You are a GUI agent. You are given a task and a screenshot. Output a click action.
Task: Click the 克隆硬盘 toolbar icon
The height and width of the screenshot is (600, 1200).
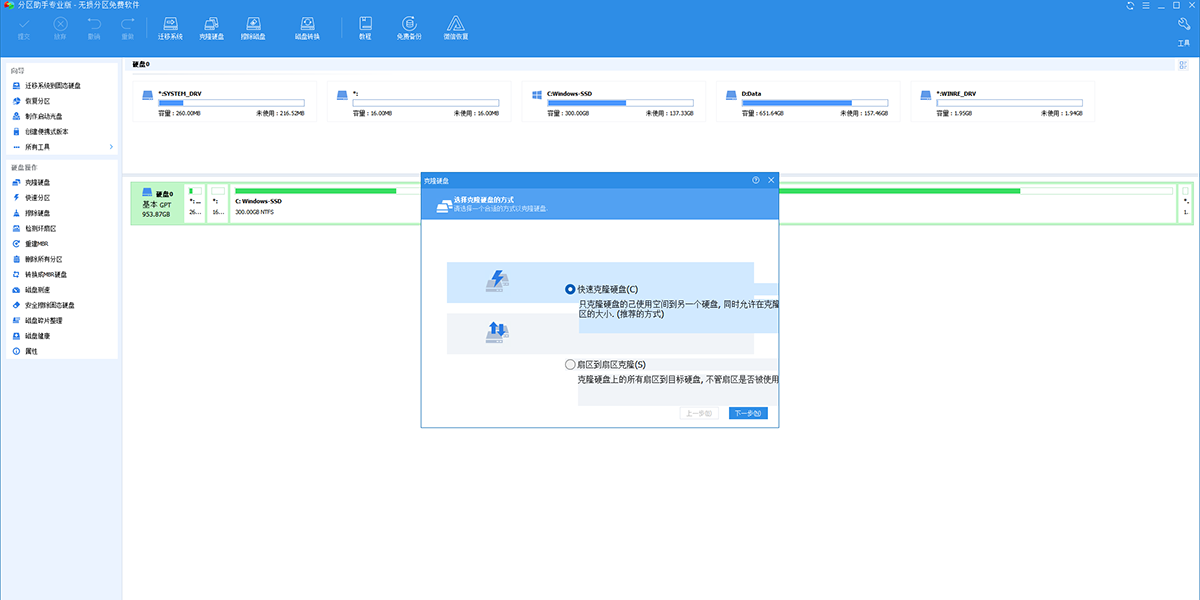coord(212,27)
